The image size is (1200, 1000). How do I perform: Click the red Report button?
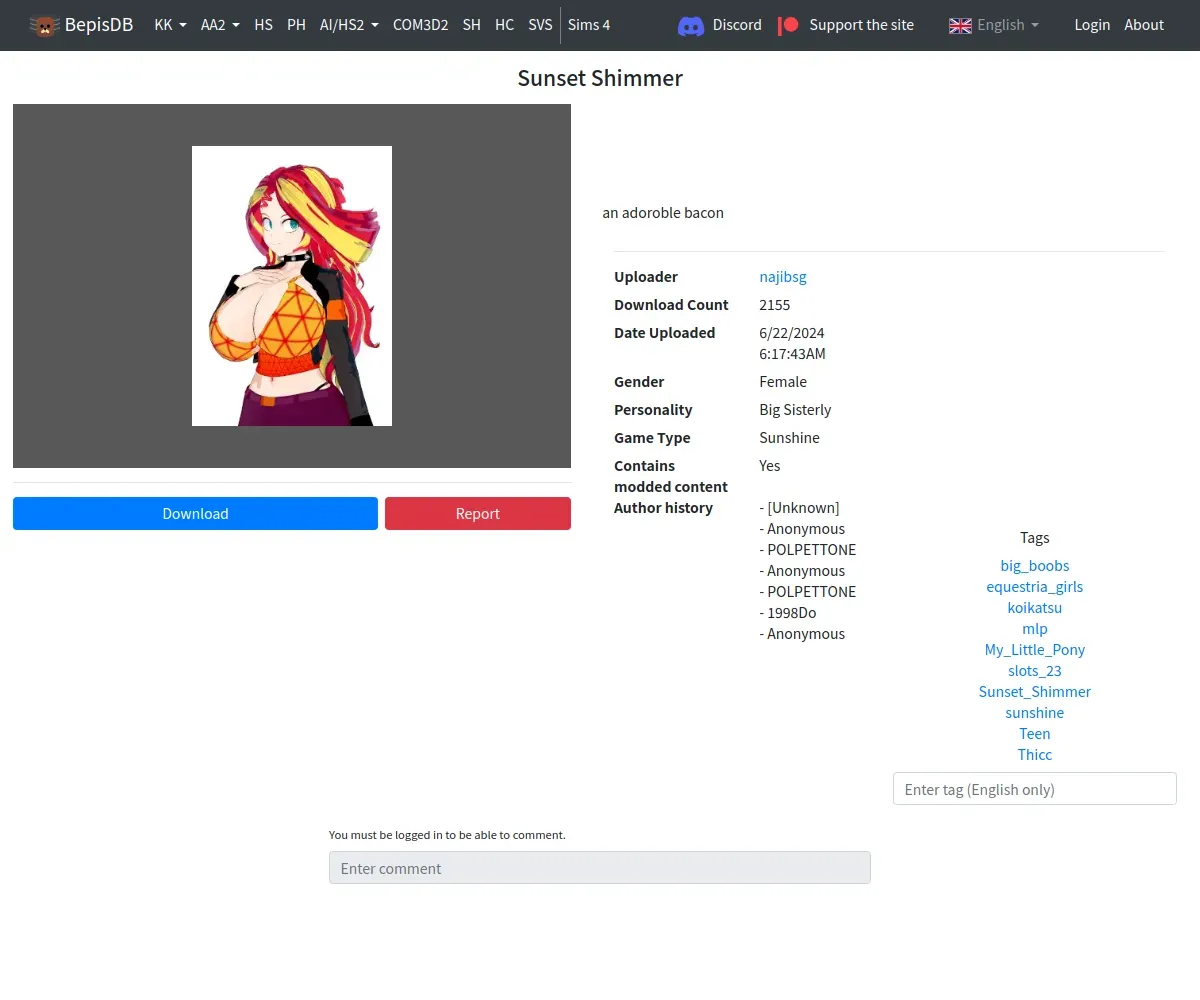pyautogui.click(x=478, y=513)
